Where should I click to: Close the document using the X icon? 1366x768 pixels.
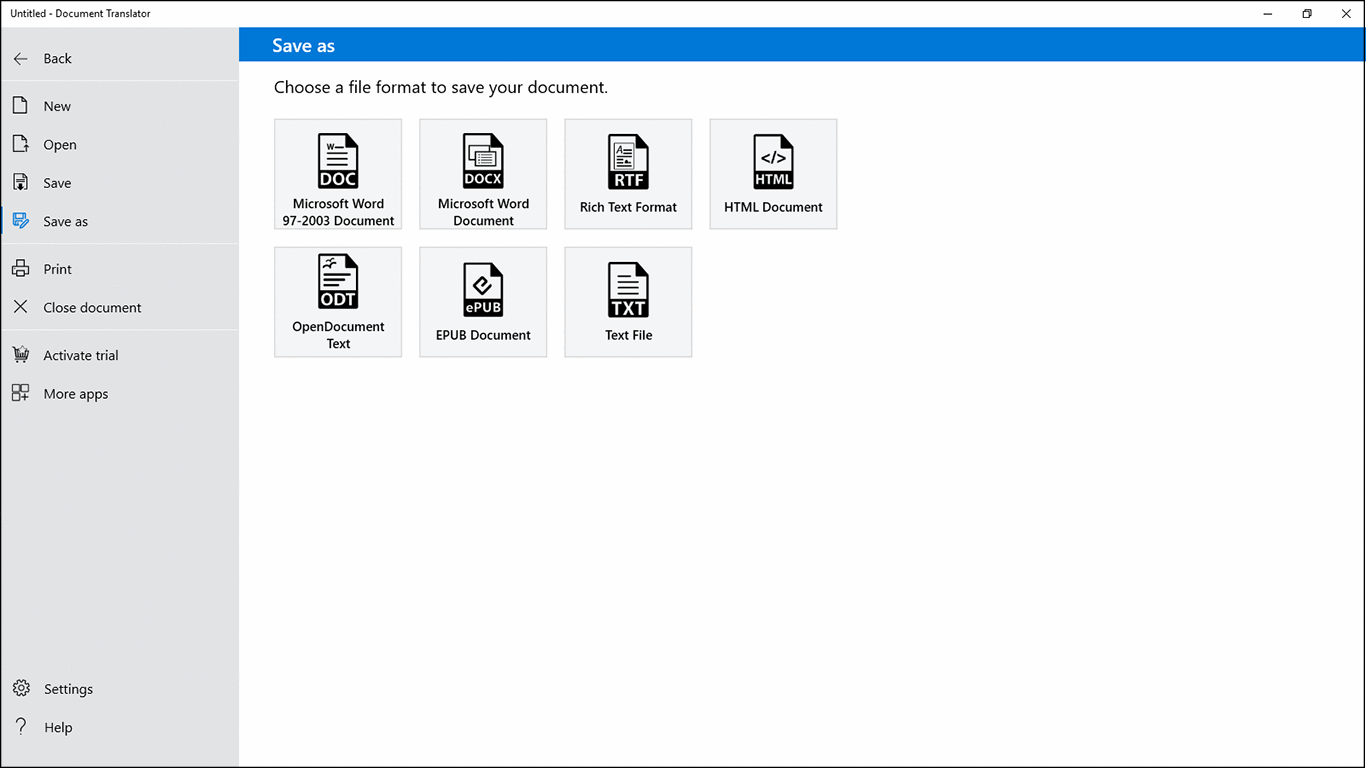21,307
